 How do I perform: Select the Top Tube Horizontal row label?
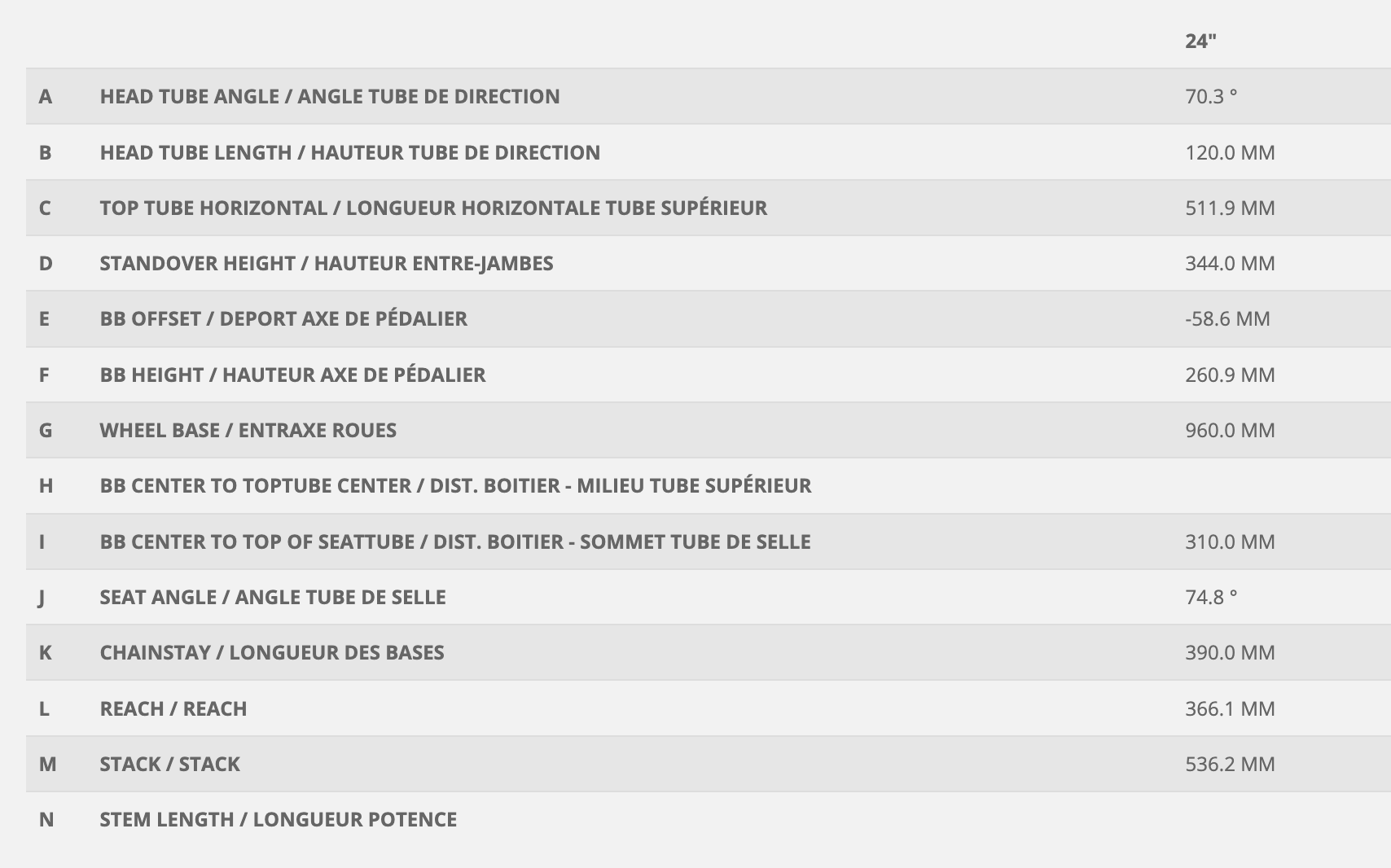tap(433, 208)
